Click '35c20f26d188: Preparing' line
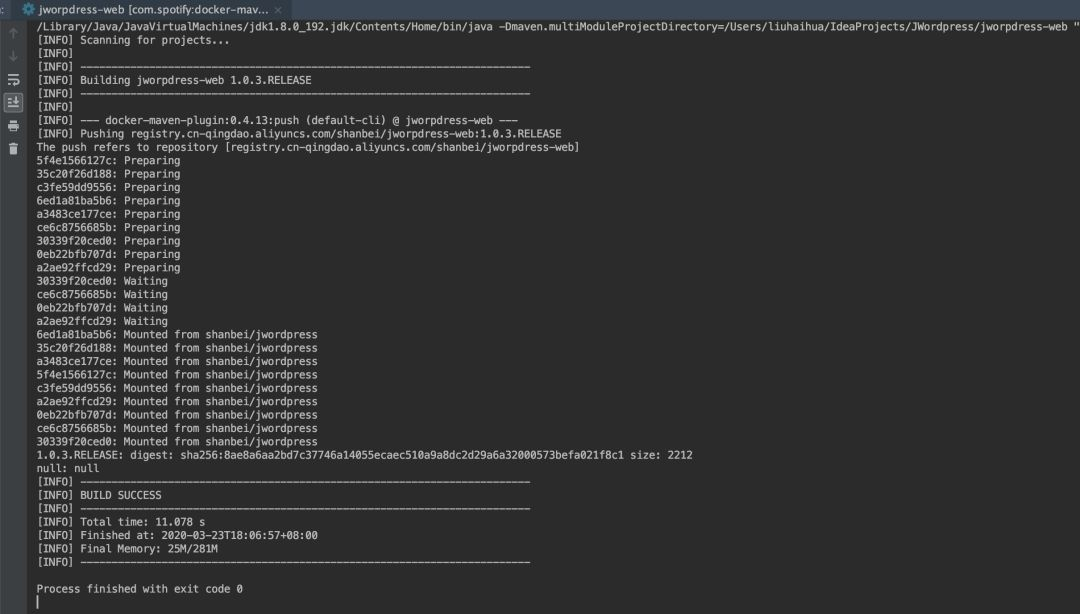The width and height of the screenshot is (1080, 614). (x=108, y=174)
